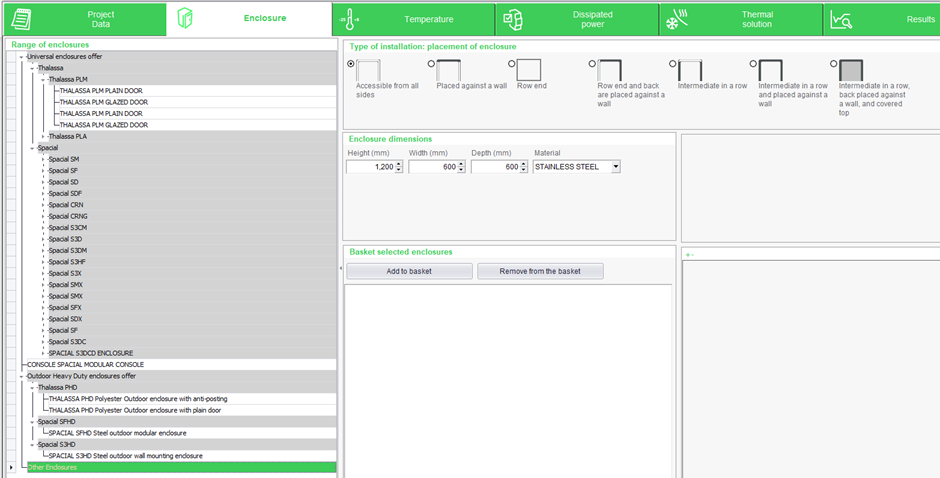Click the Enclosure cabinet icon
The image size is (940, 478).
pyautogui.click(x=186, y=19)
